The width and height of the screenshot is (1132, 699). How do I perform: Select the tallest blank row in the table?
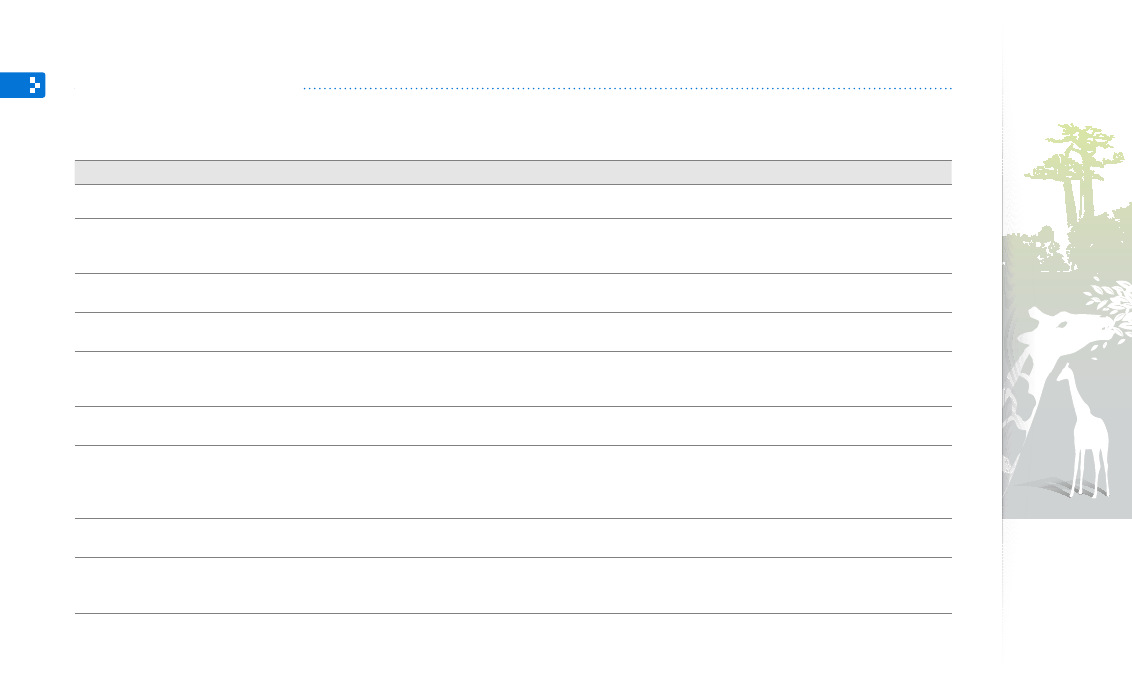coord(513,482)
